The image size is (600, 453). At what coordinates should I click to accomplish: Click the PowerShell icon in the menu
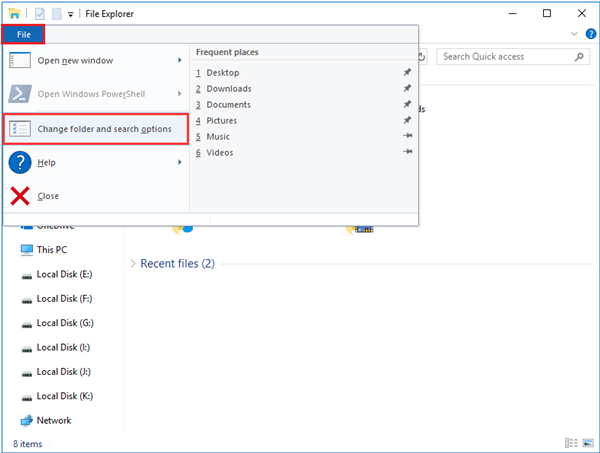tap(20, 94)
